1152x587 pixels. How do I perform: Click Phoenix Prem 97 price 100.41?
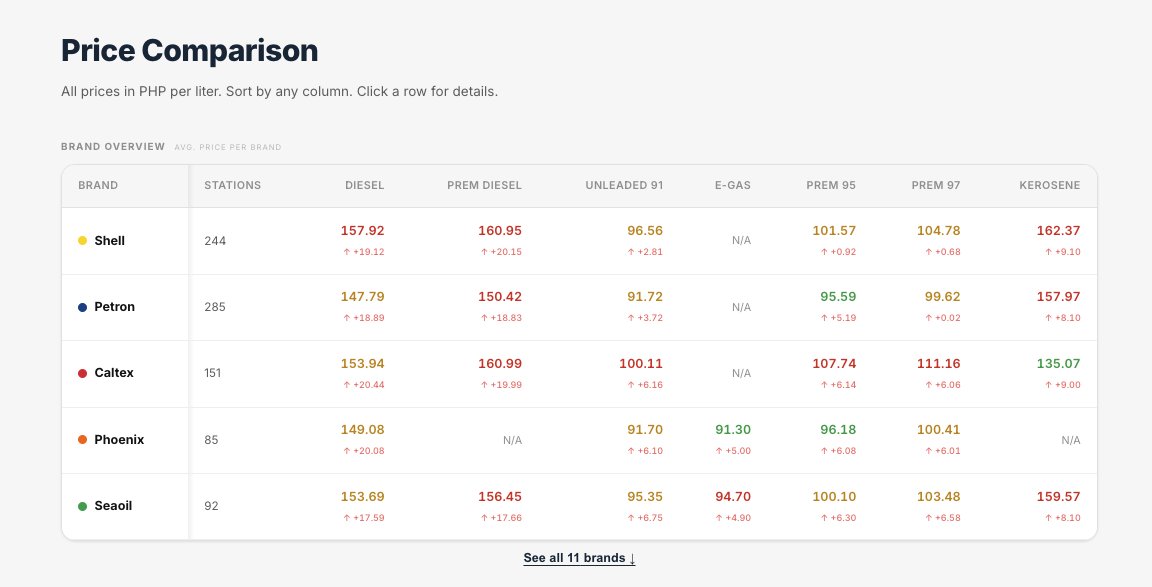click(x=938, y=430)
